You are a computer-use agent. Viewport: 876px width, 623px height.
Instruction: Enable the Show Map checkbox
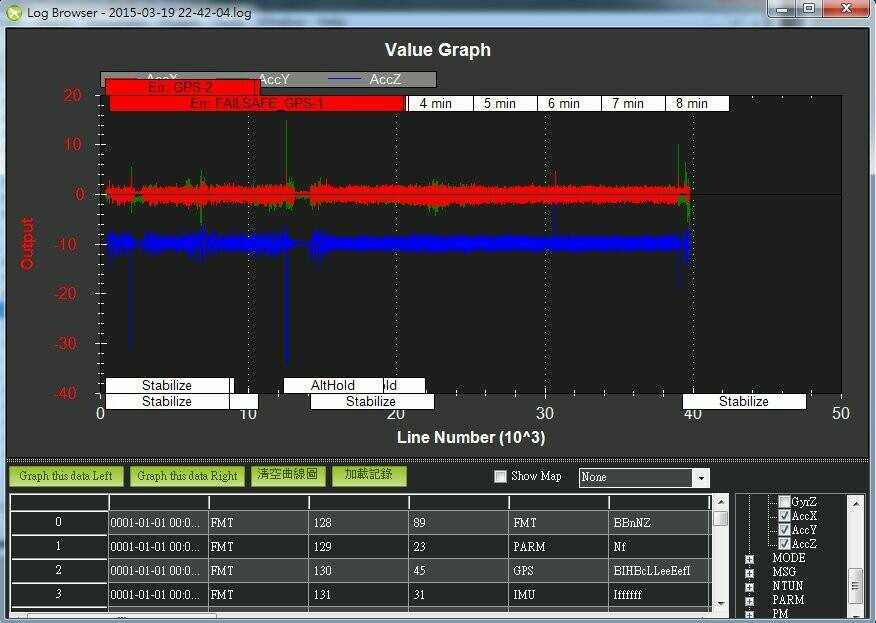[x=501, y=476]
